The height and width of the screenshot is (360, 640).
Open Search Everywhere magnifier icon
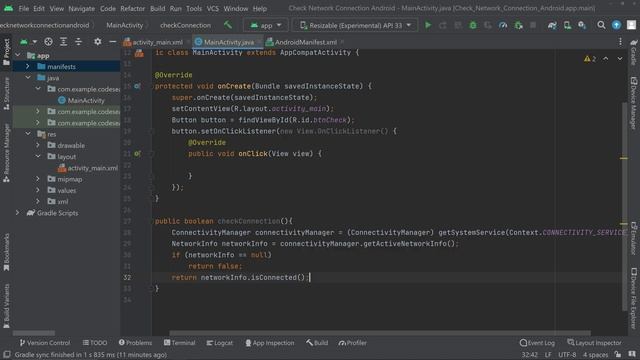tap(601, 25)
